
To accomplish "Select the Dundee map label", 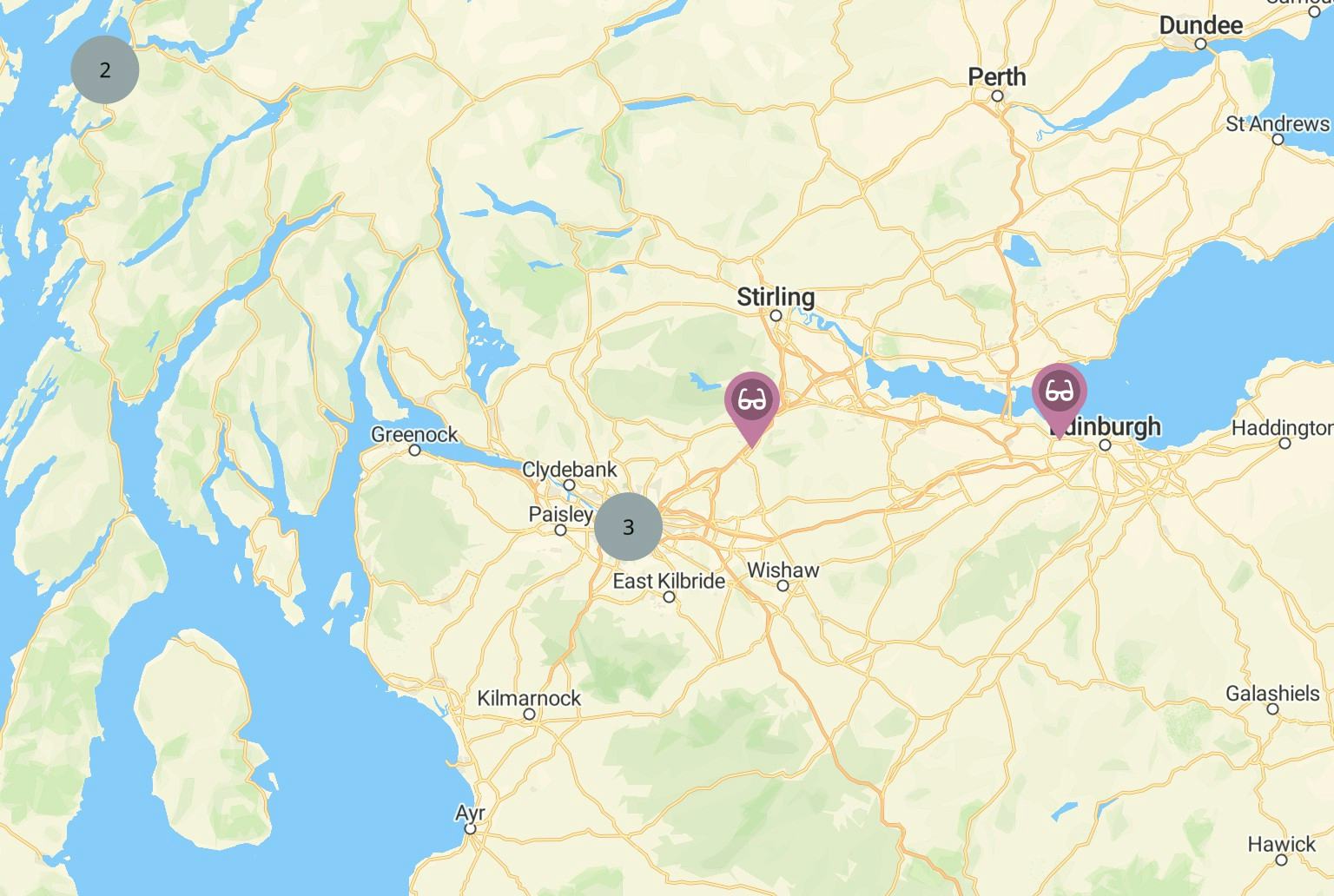I will pos(1201,26).
